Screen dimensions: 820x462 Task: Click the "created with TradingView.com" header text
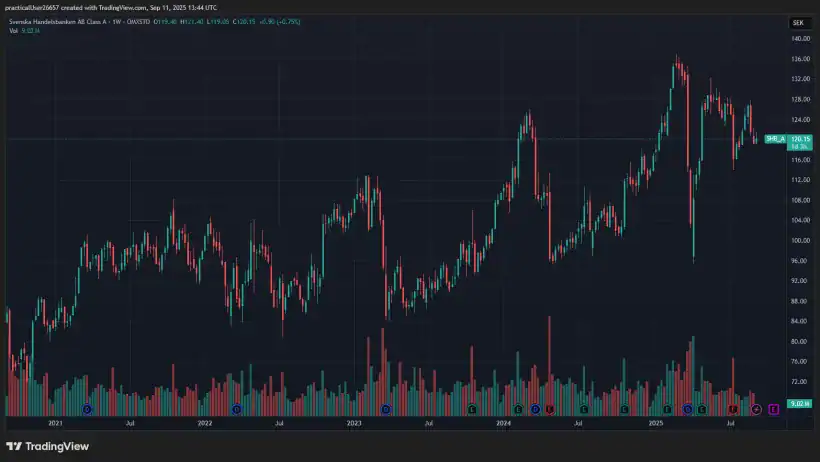click(x=100, y=7)
